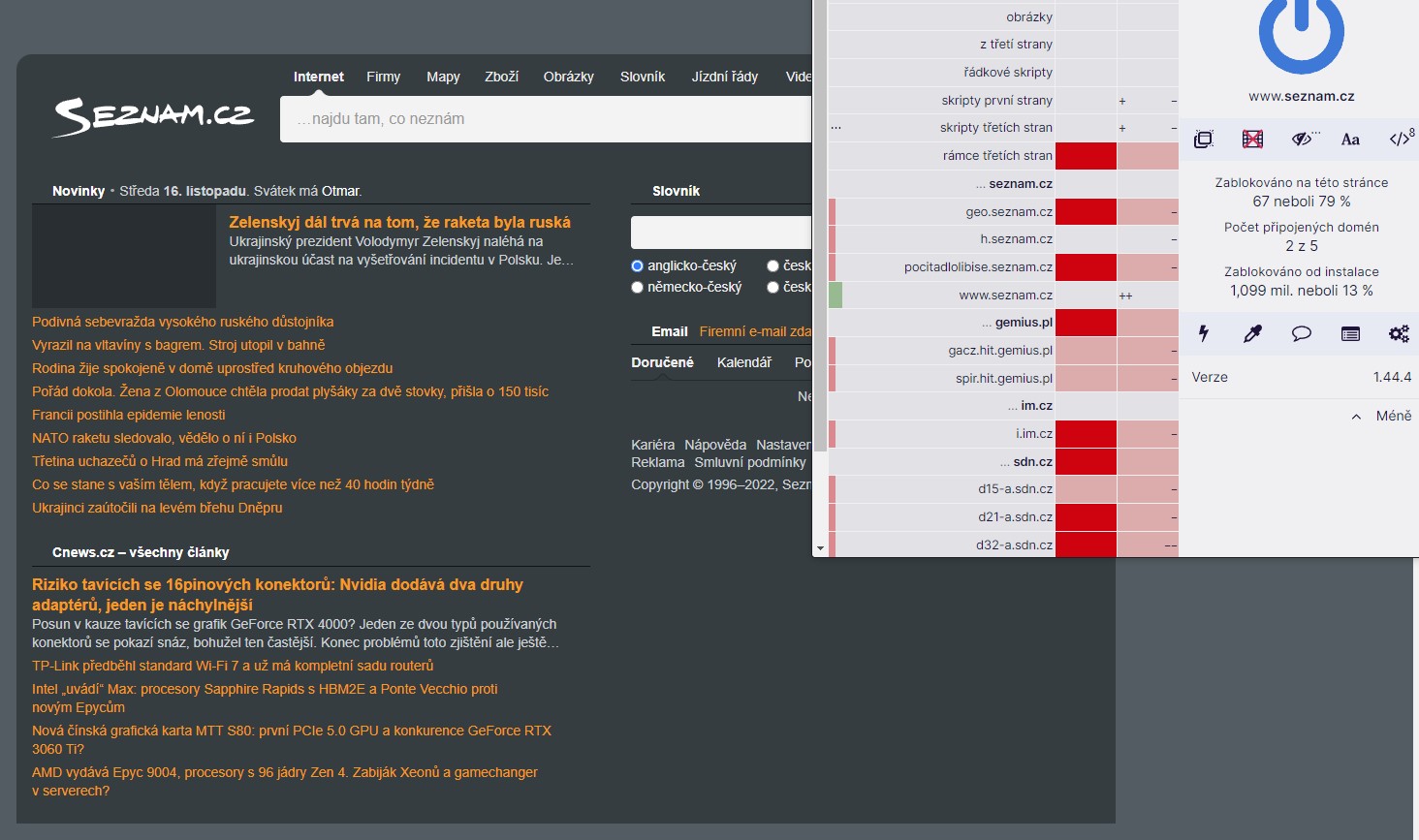This screenshot has width=1419, height=840.
Task: Open the Obrázky tab
Action: pyautogui.click(x=569, y=77)
